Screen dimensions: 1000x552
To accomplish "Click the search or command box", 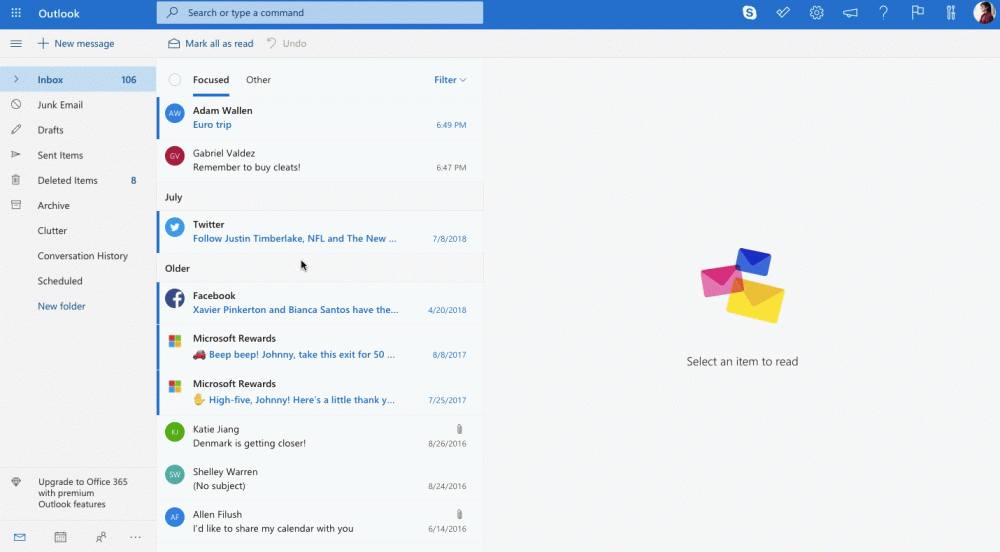I will point(320,13).
